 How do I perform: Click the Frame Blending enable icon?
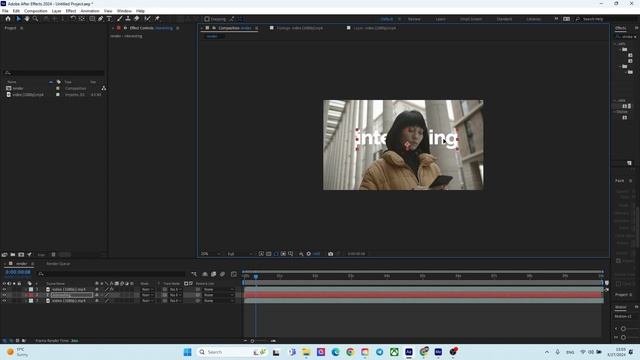coord(213,274)
